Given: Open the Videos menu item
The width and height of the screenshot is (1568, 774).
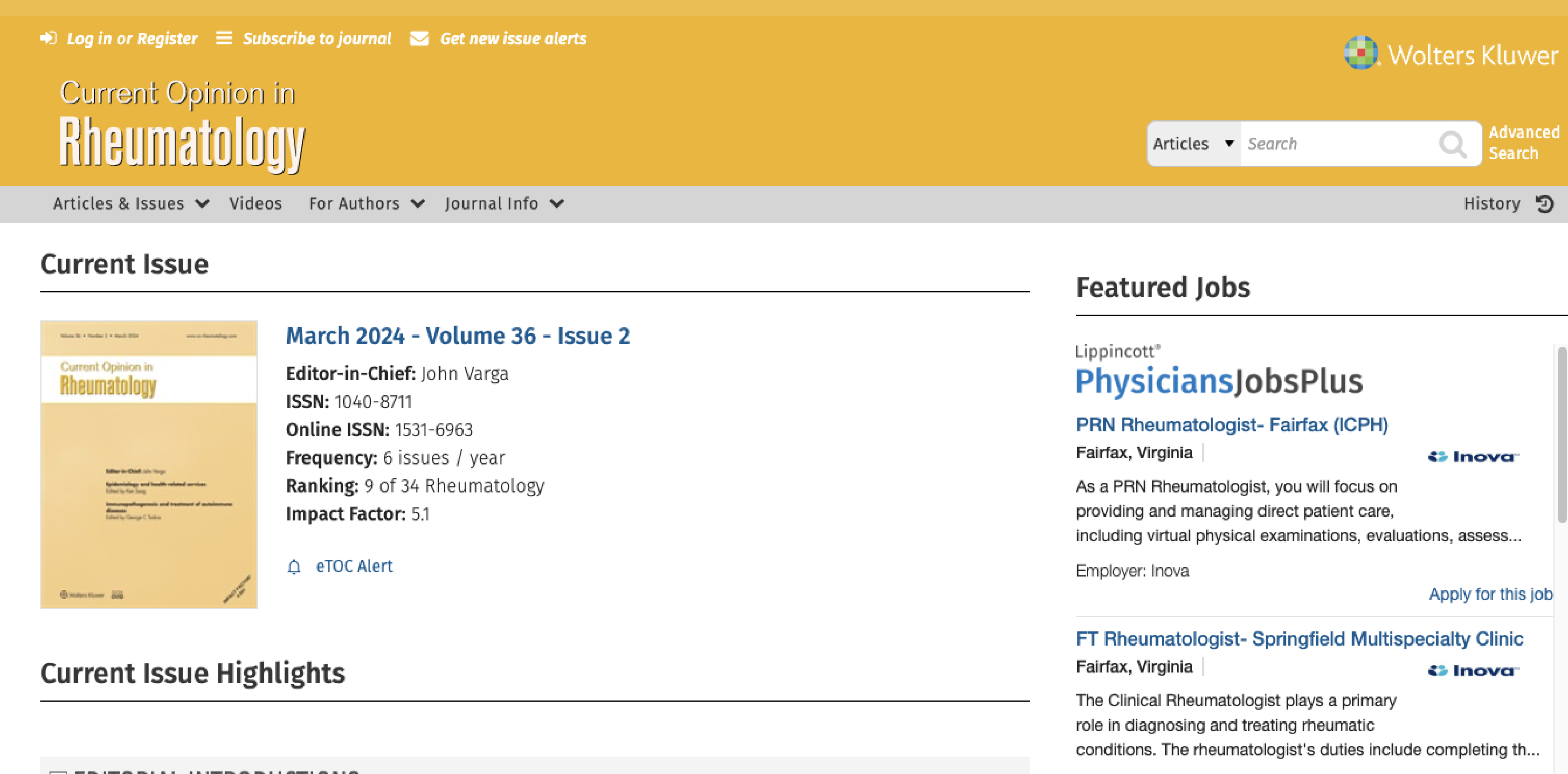Looking at the screenshot, I should click(x=255, y=203).
